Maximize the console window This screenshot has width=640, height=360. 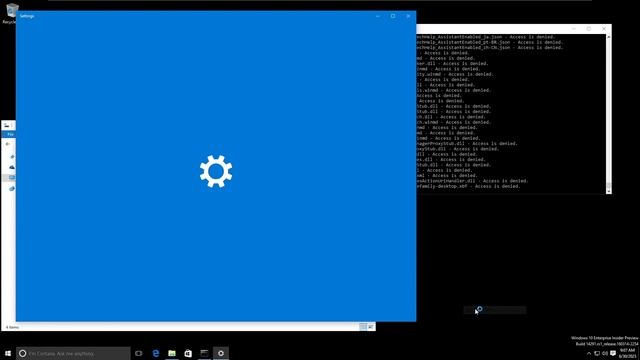(x=589, y=29)
